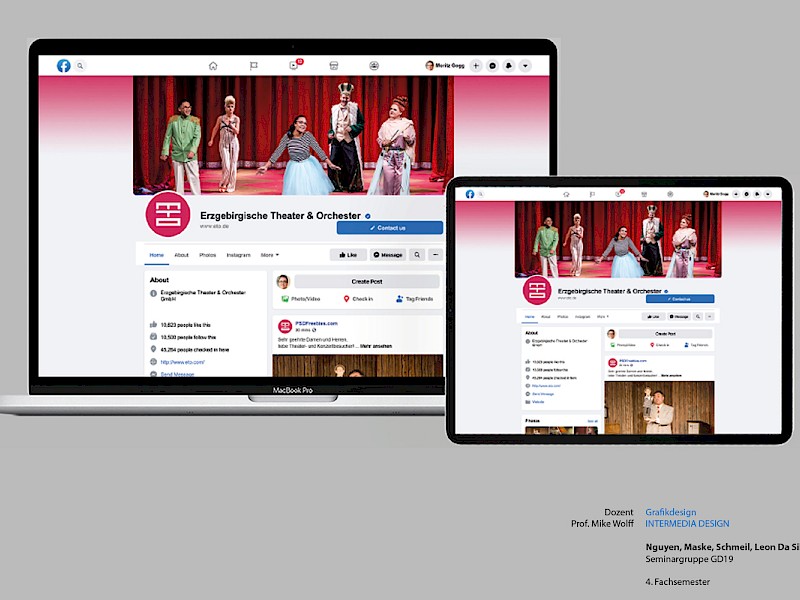Viewport: 800px width, 600px height.
Task: Switch to the Instagram tab on the laptop
Action: (x=238, y=255)
